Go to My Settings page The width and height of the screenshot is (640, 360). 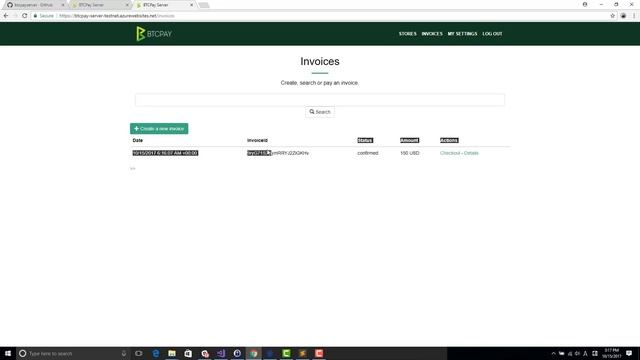click(x=462, y=34)
